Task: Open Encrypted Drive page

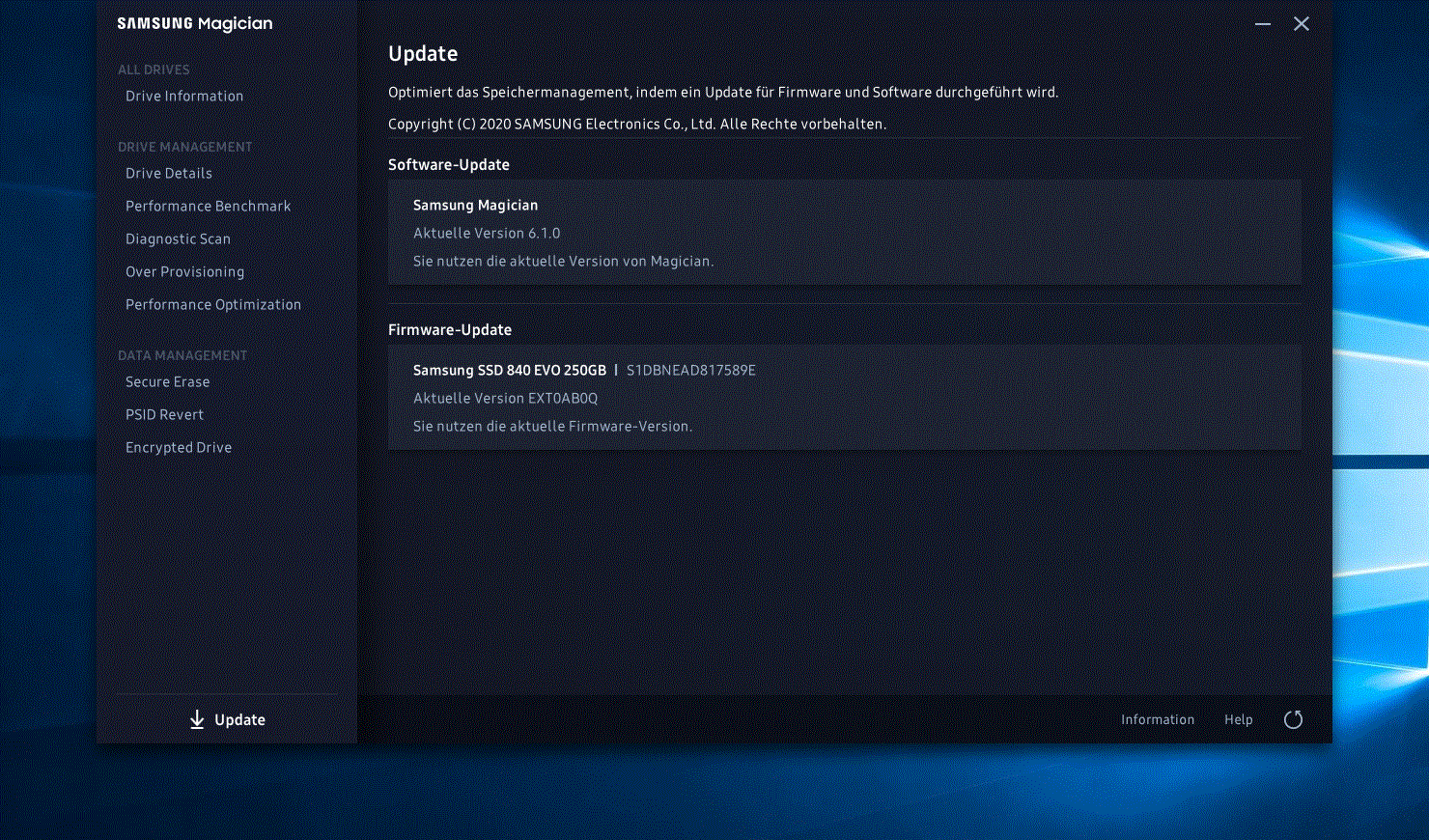Action: pyautogui.click(x=179, y=448)
